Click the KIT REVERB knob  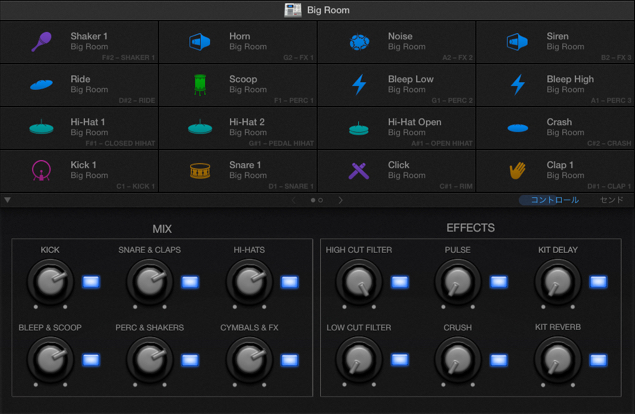(558, 359)
